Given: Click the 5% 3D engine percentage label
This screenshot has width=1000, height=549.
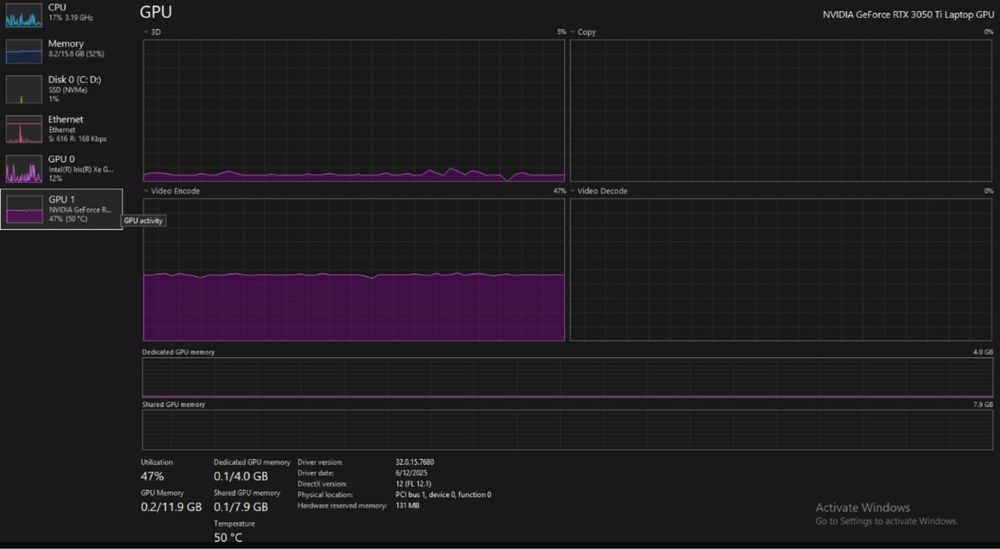Looking at the screenshot, I should coord(561,32).
